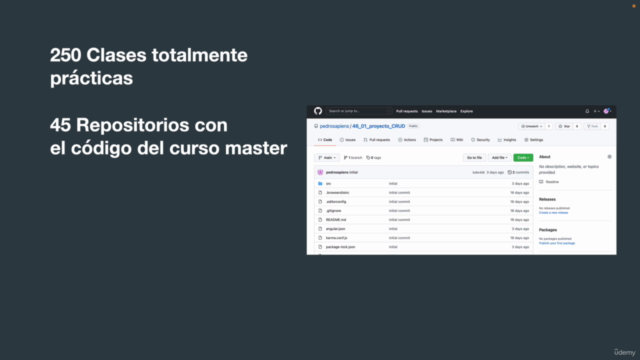640x360 pixels.
Task: Select the repository Issues tab
Action: coord(348,140)
